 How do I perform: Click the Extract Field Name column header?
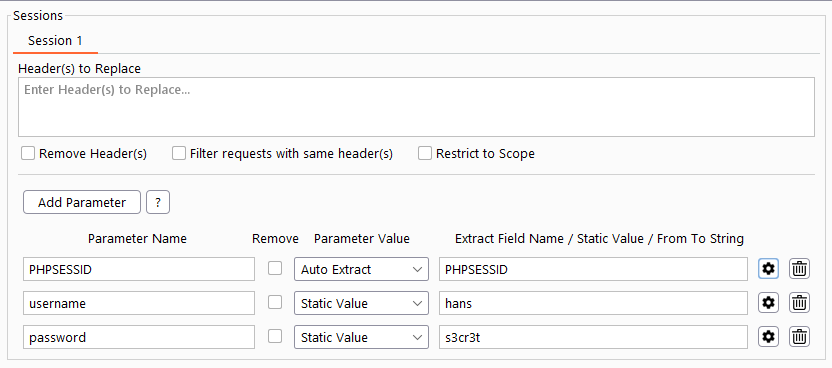[600, 239]
